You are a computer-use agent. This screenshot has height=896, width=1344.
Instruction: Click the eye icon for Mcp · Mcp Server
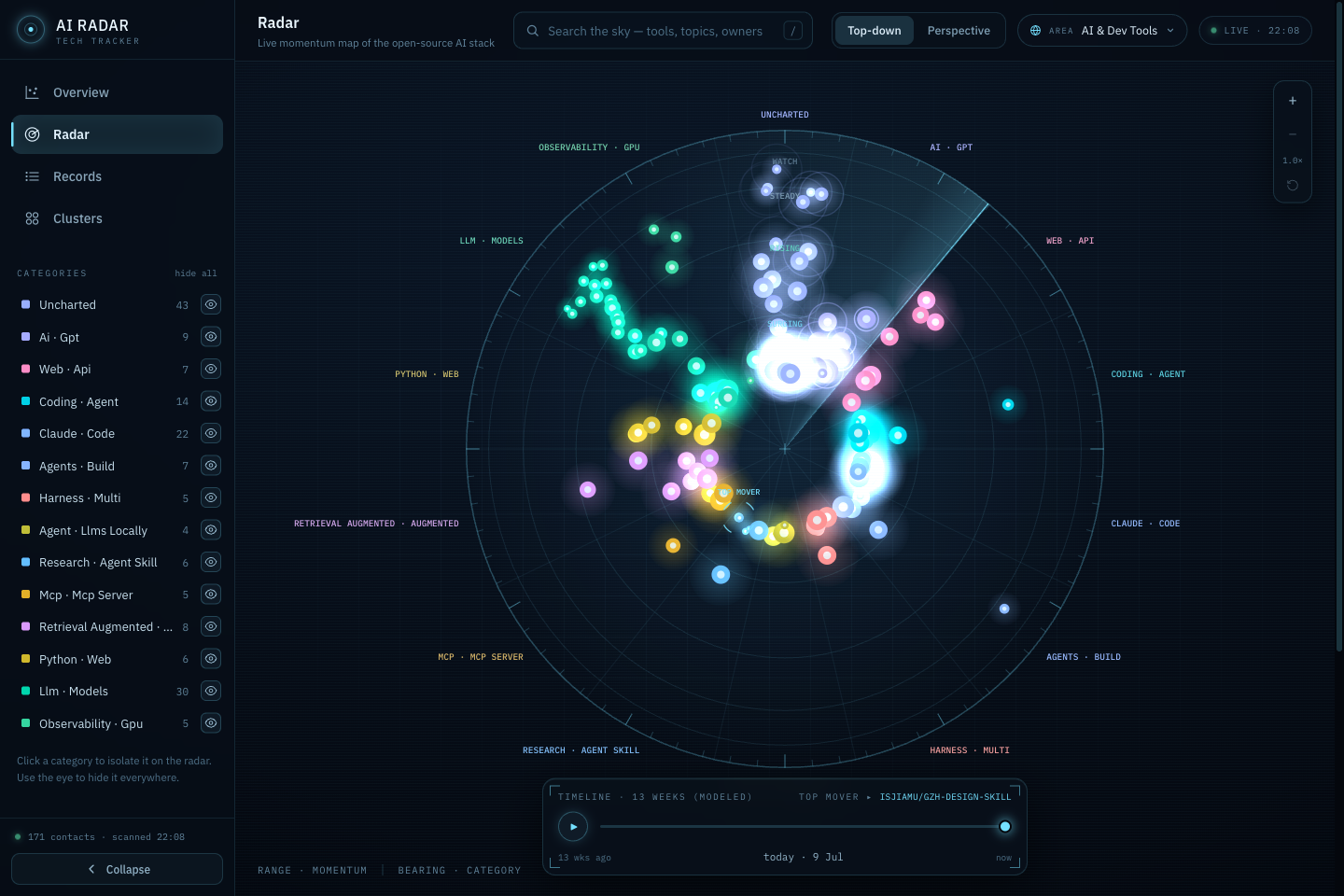pos(211,595)
